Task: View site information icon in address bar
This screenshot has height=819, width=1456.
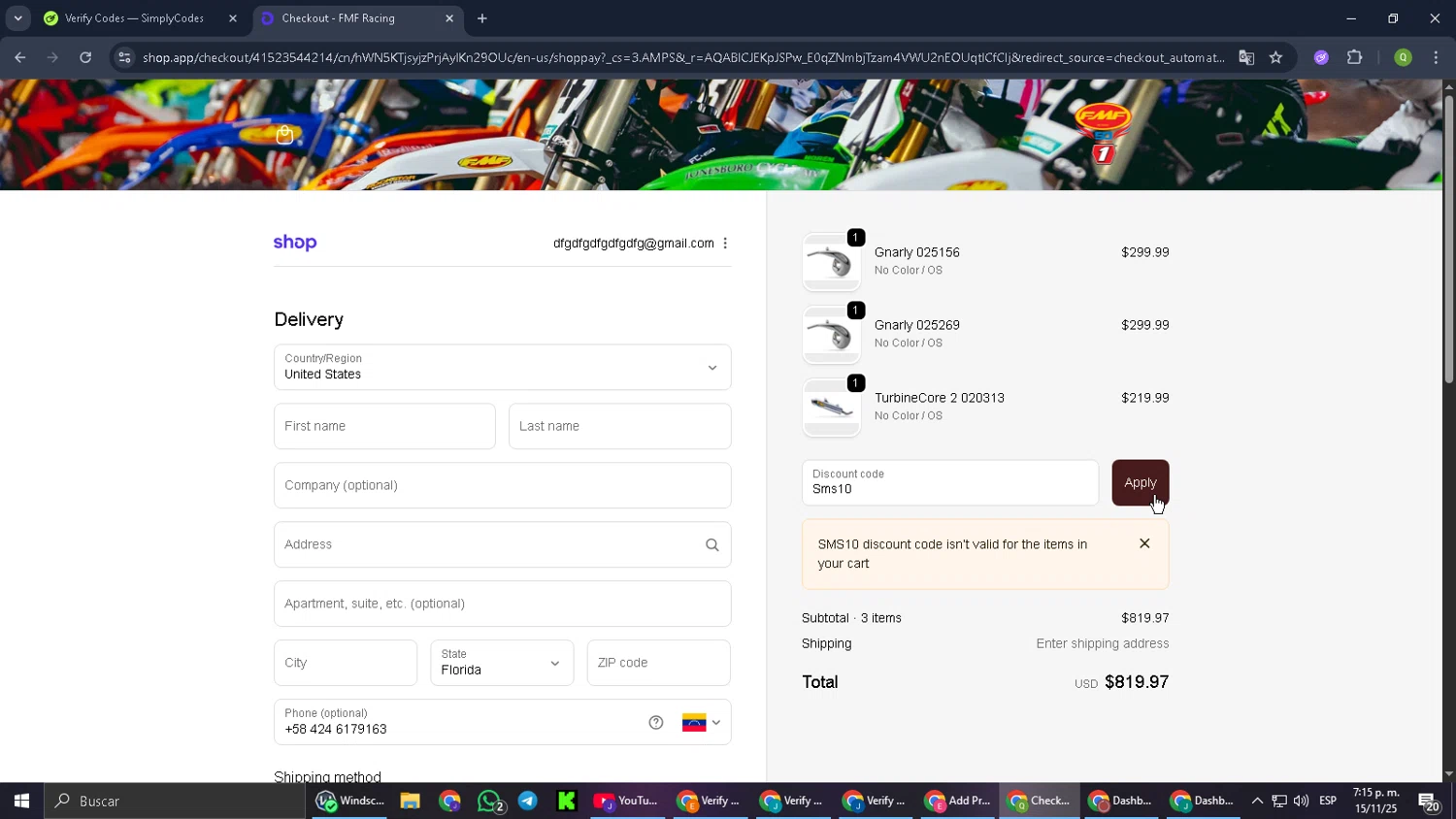Action: [x=123, y=57]
